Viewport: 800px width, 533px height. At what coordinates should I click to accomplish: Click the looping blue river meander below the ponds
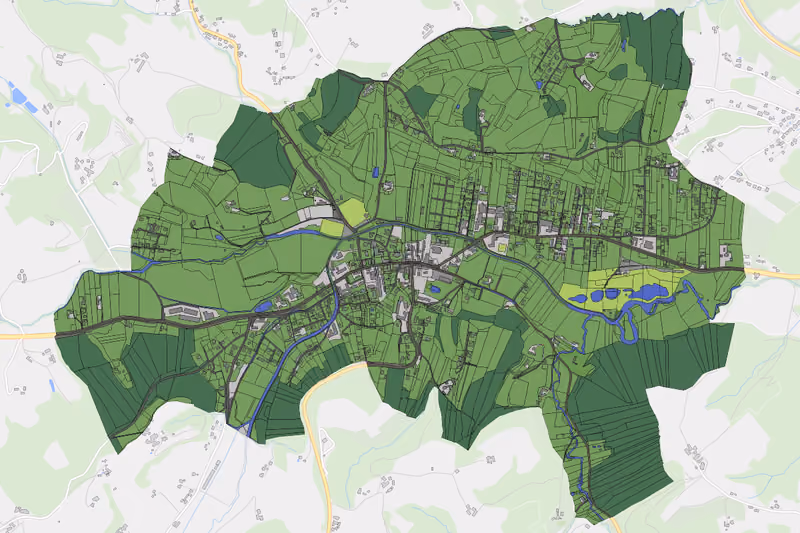pos(627,326)
